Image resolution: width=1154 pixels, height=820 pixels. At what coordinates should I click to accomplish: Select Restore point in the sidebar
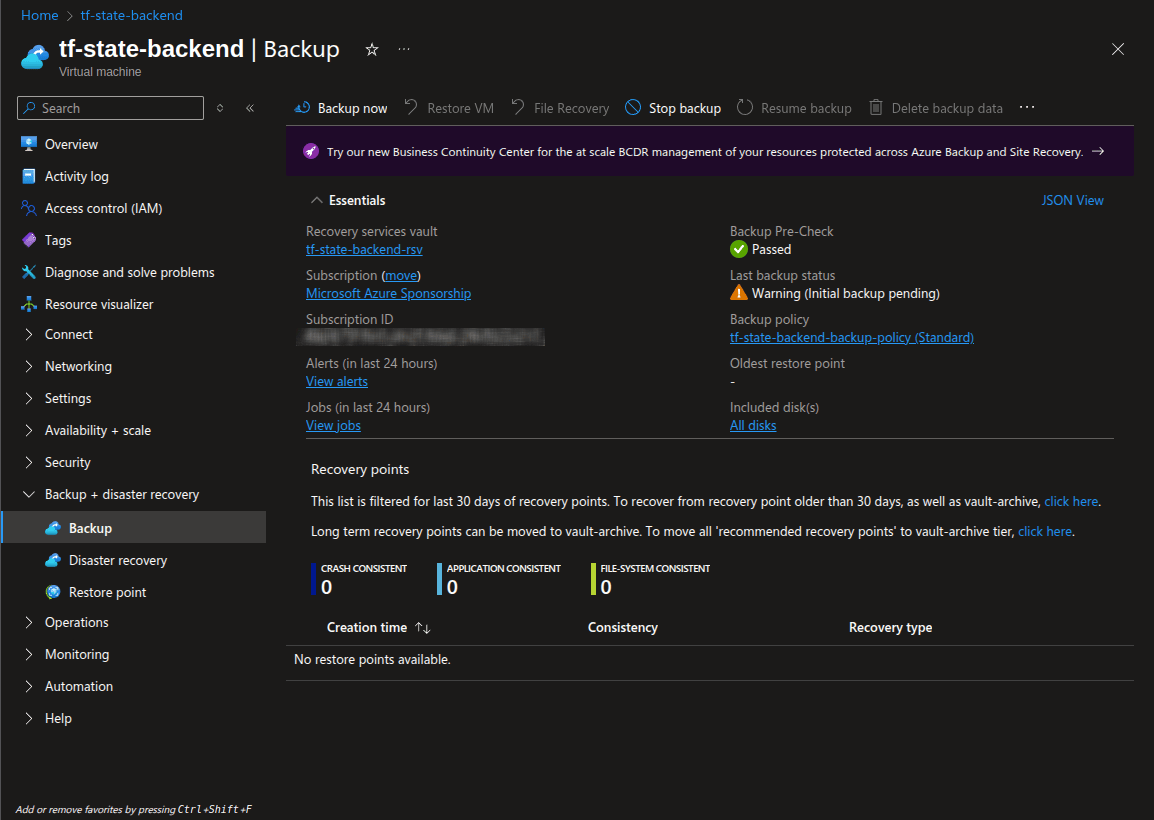[107, 592]
